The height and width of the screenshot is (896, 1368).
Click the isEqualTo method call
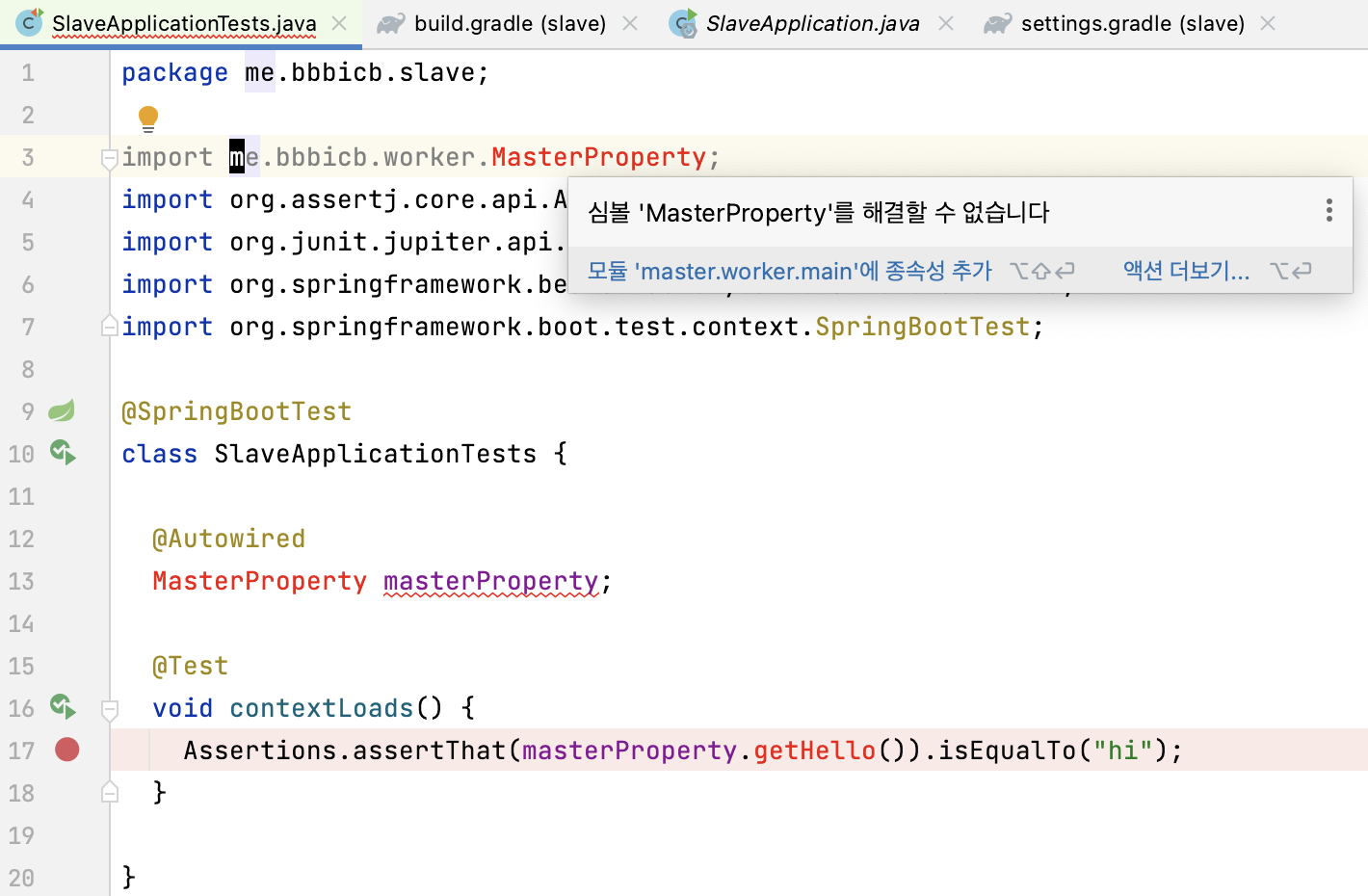pos(1008,751)
